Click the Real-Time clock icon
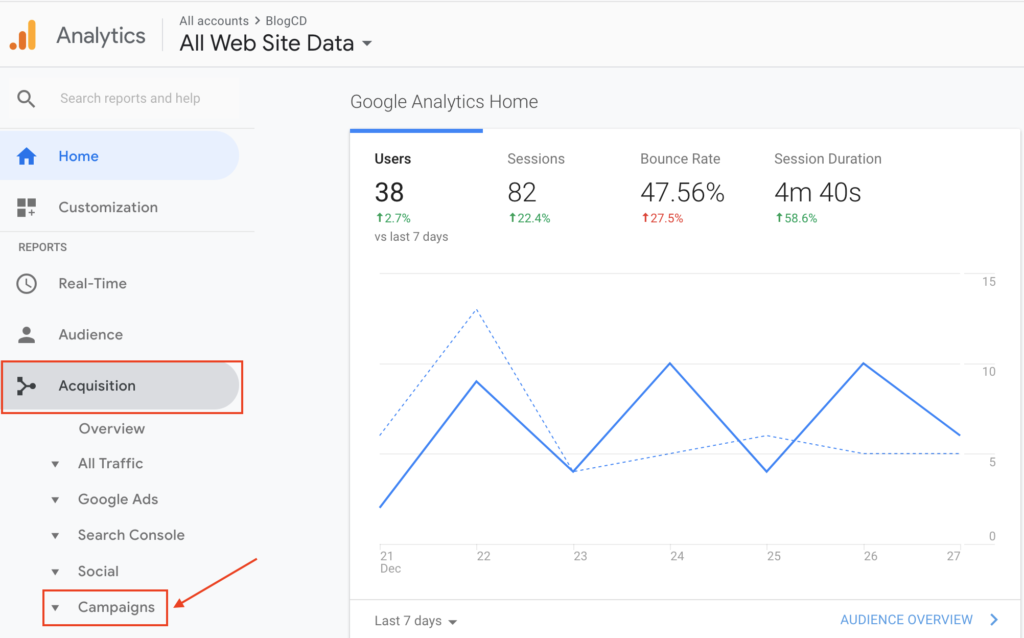The image size is (1024, 638). [x=26, y=283]
